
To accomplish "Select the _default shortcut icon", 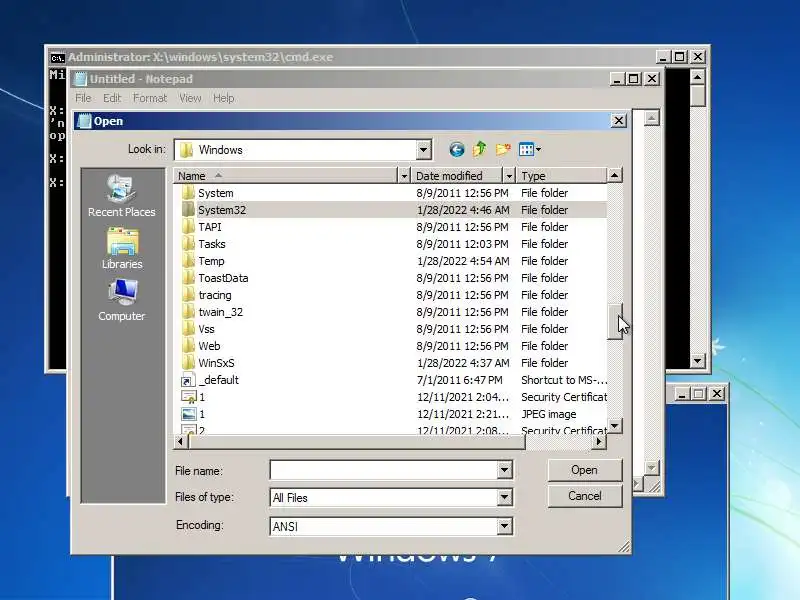I will coord(188,380).
